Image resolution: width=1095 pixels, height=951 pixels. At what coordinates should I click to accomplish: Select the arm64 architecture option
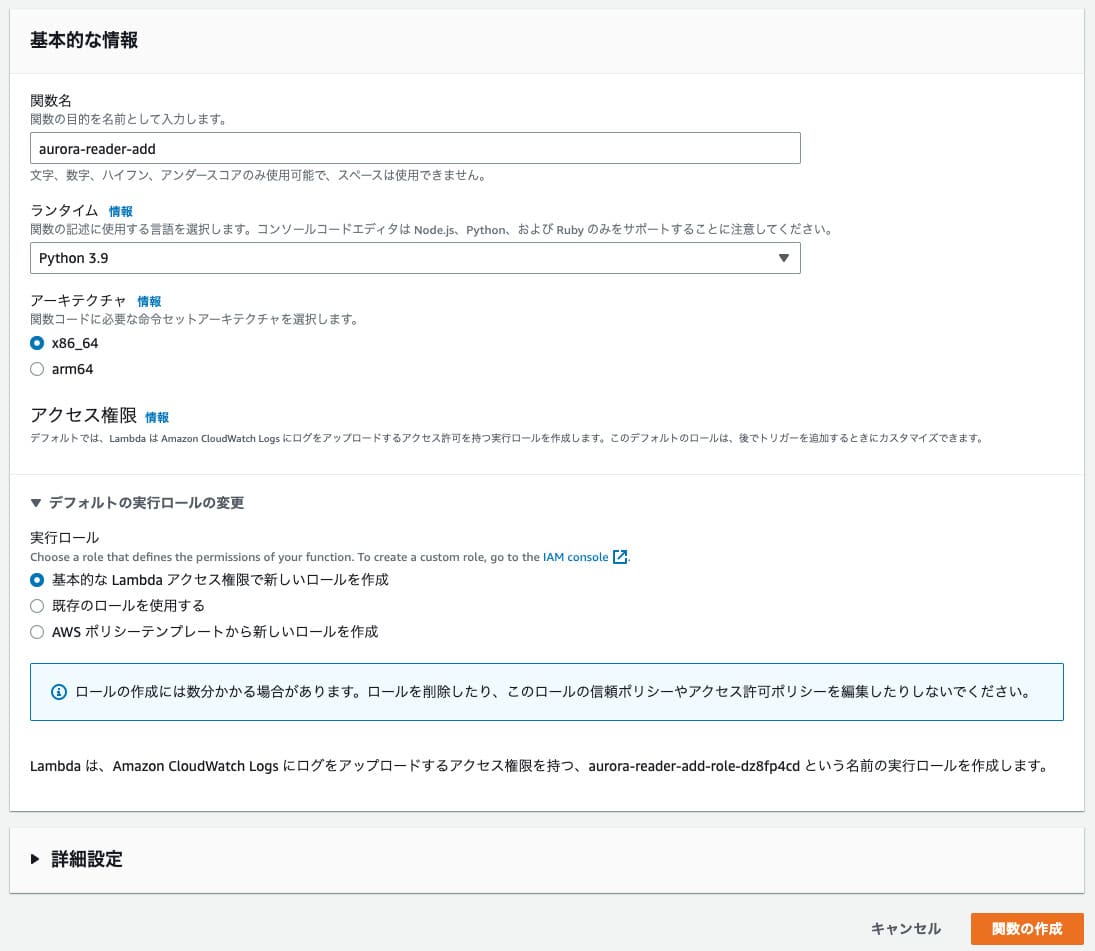click(37, 369)
